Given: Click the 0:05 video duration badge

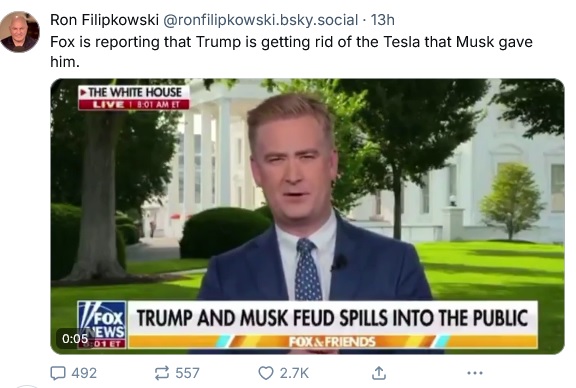Looking at the screenshot, I should (x=75, y=338).
